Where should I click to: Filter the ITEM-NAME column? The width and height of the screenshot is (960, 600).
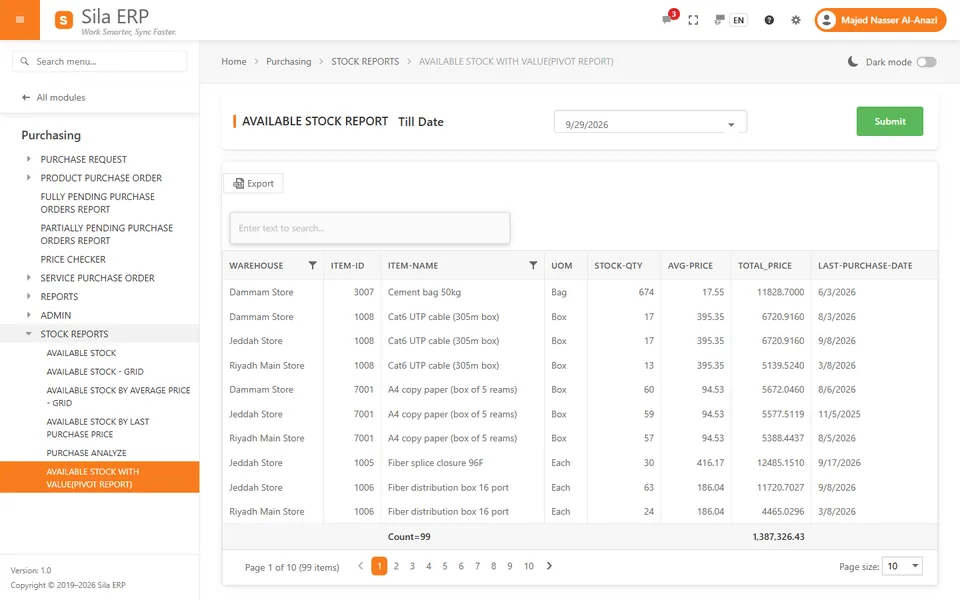point(533,265)
